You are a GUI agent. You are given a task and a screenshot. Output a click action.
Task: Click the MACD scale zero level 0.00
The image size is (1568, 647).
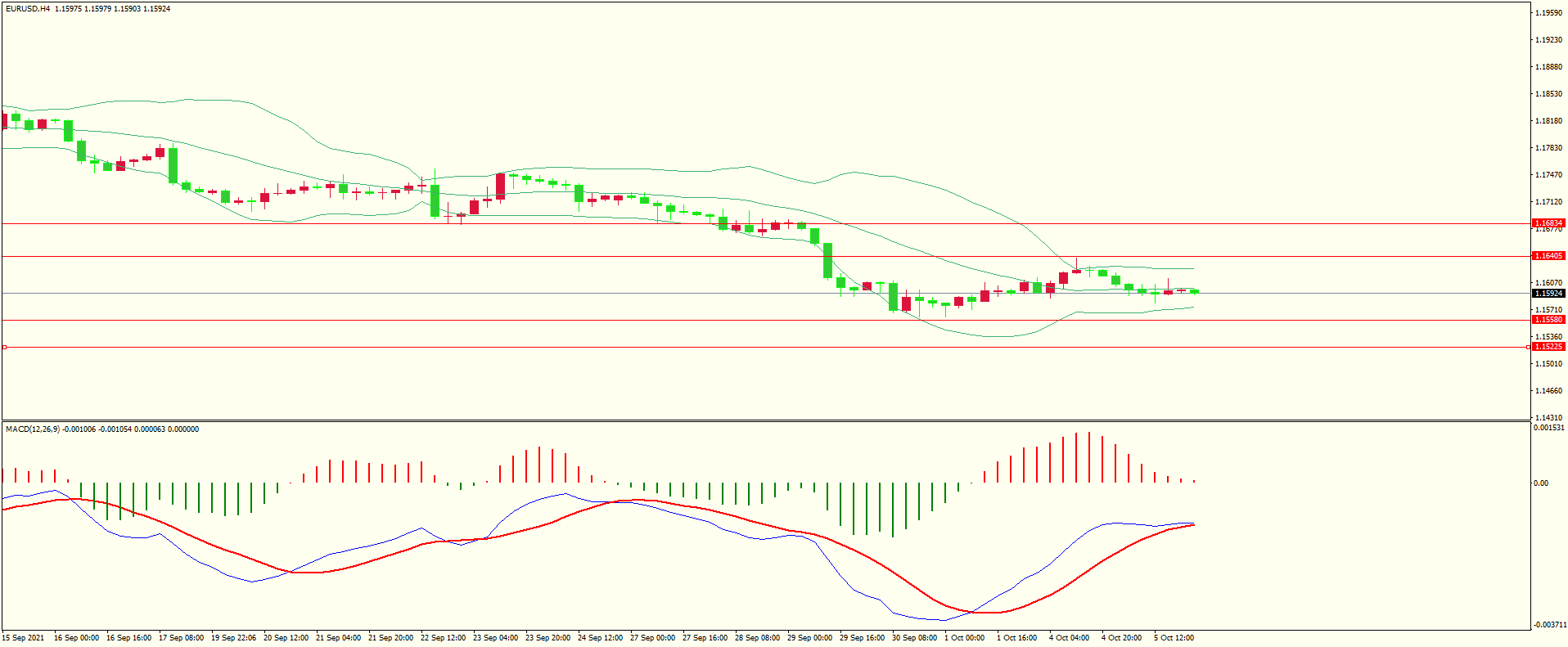click(x=1541, y=483)
